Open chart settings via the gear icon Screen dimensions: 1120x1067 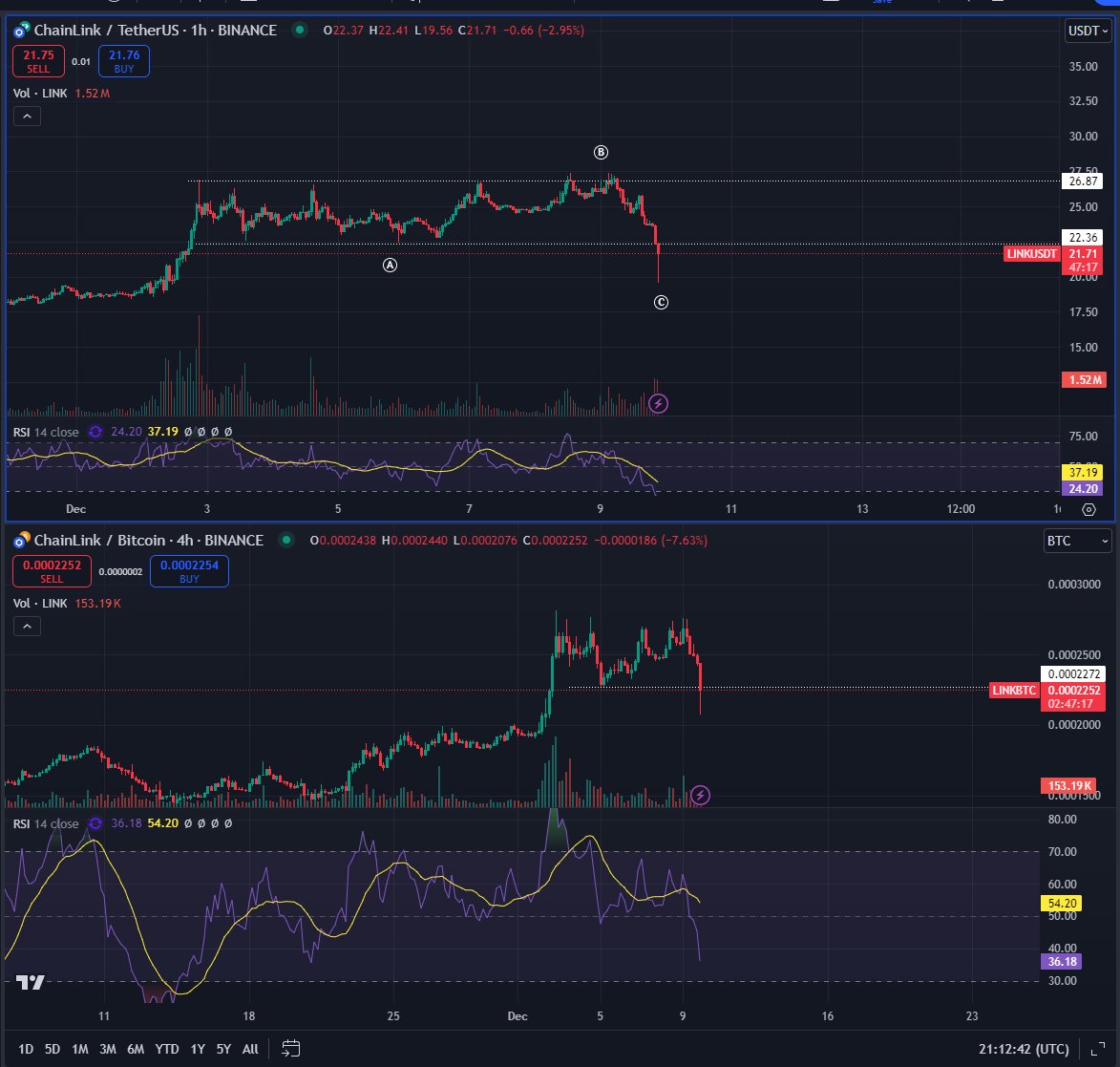pos(1088,510)
